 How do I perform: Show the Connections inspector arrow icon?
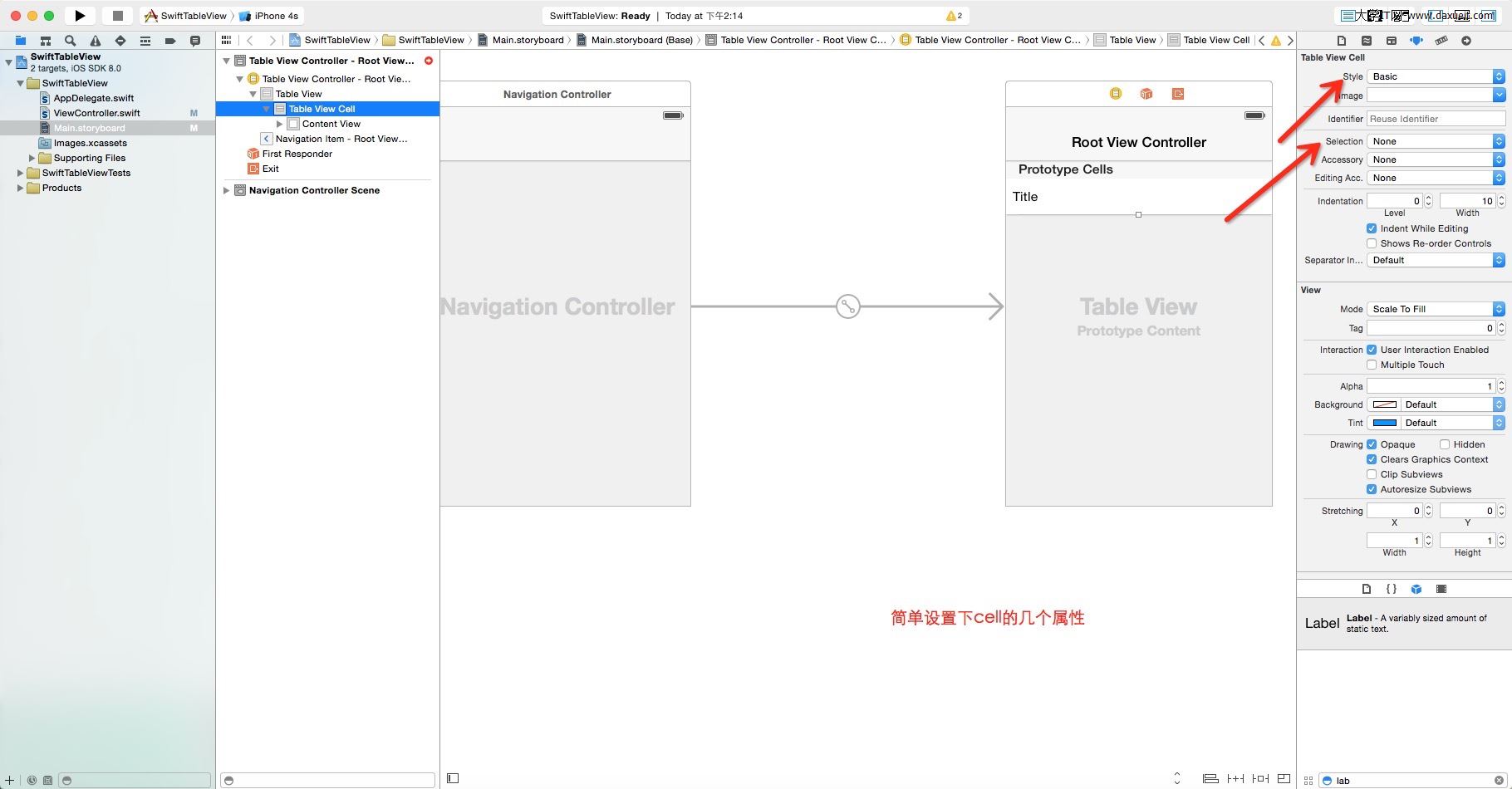coord(1466,41)
